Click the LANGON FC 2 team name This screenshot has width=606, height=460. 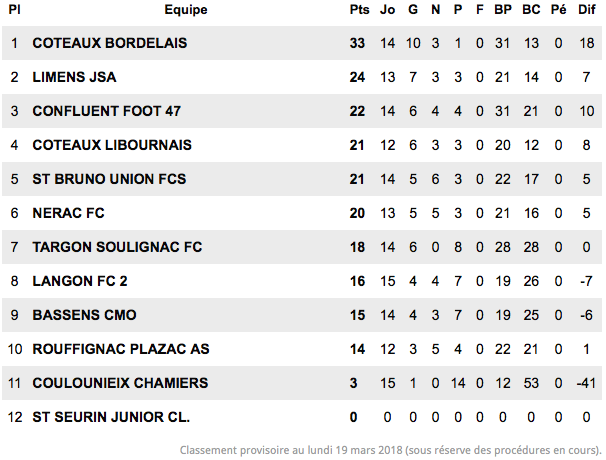80,281
